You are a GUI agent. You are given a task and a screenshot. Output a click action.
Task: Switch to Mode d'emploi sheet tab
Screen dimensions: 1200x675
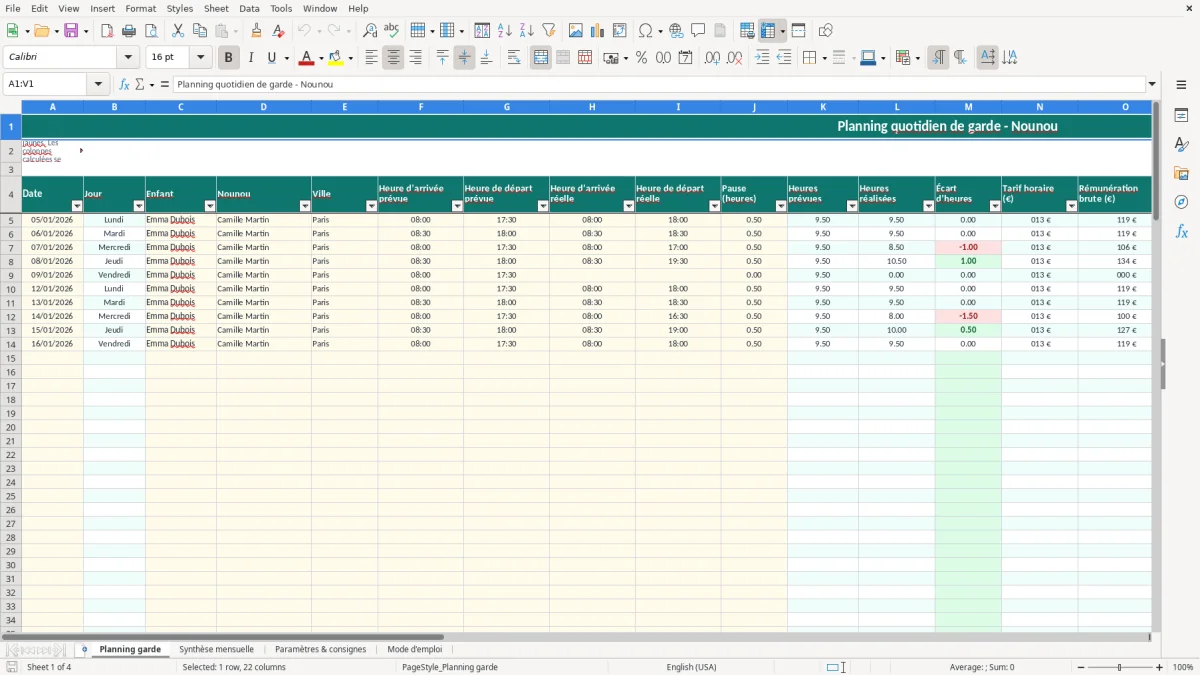(414, 650)
